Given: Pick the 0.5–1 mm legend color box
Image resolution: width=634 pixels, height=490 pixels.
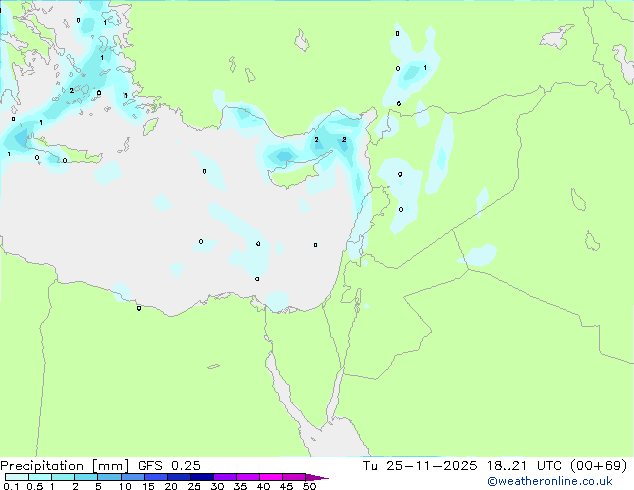Looking at the screenshot, I should pyautogui.click(x=40, y=477).
